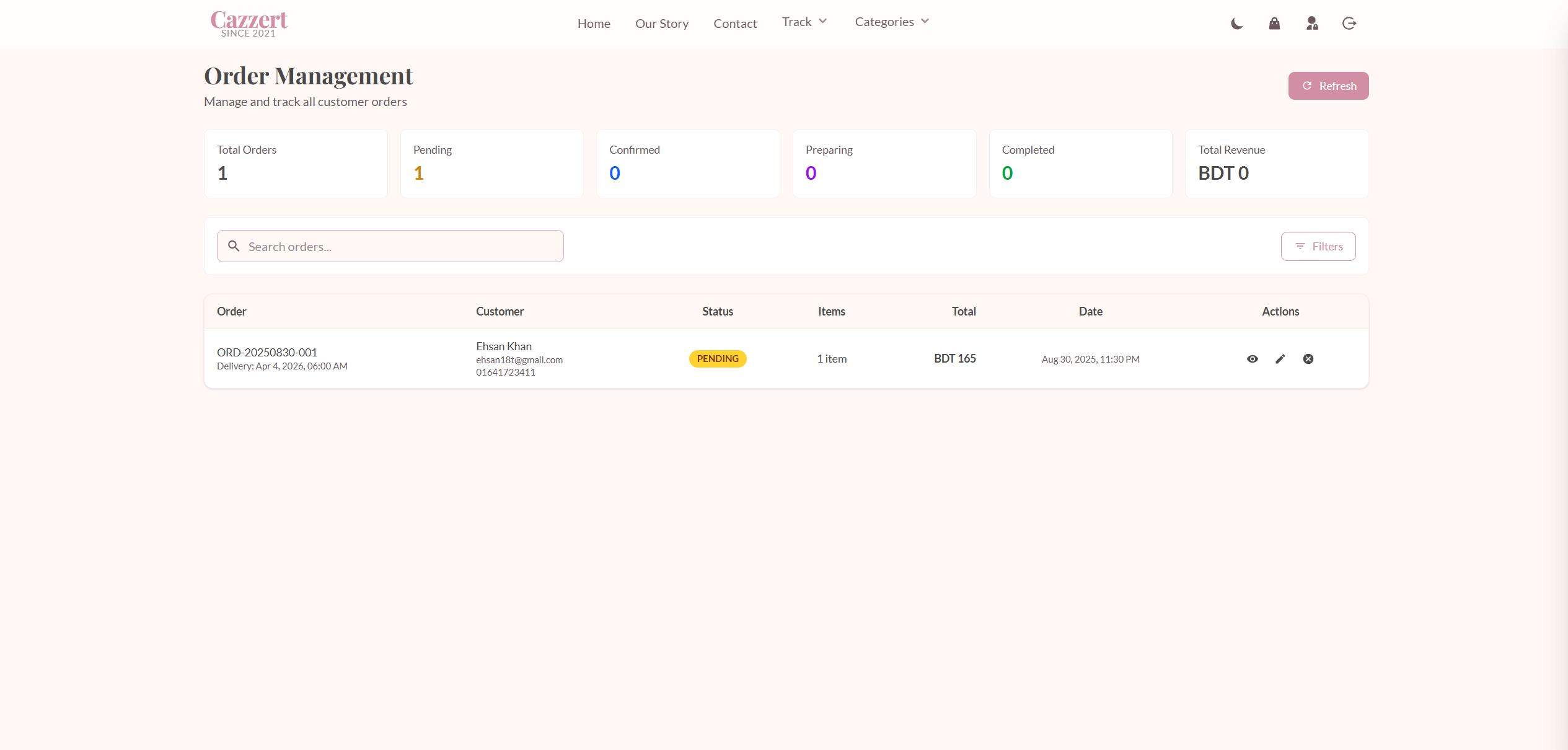
Task: Open the Filters panel
Action: [x=1318, y=246]
